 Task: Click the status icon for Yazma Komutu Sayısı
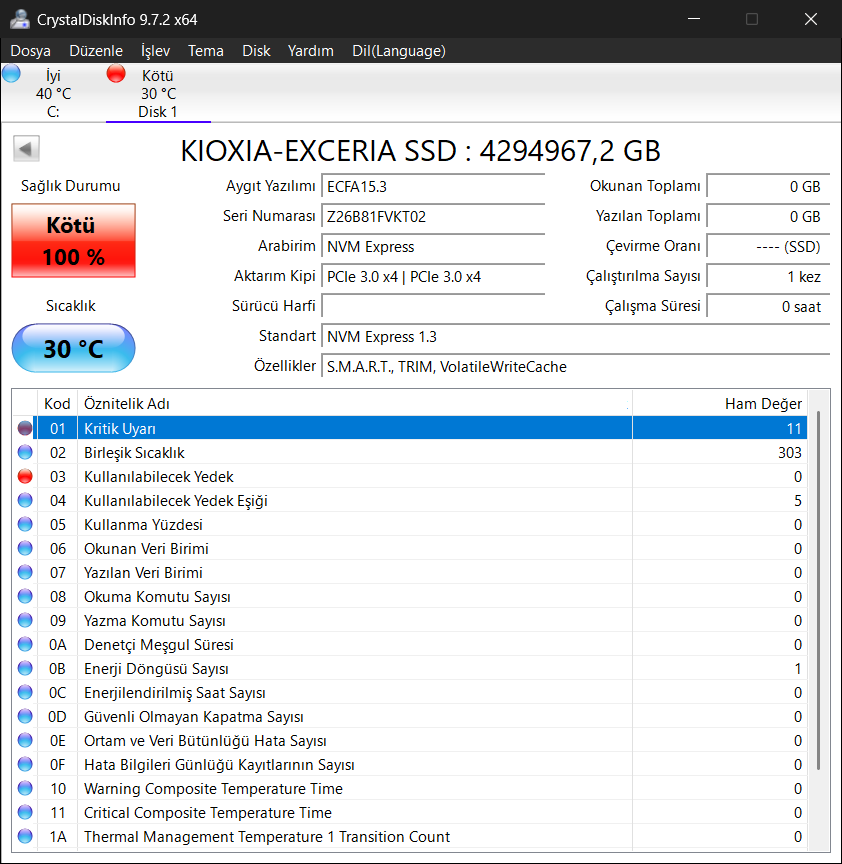point(25,620)
